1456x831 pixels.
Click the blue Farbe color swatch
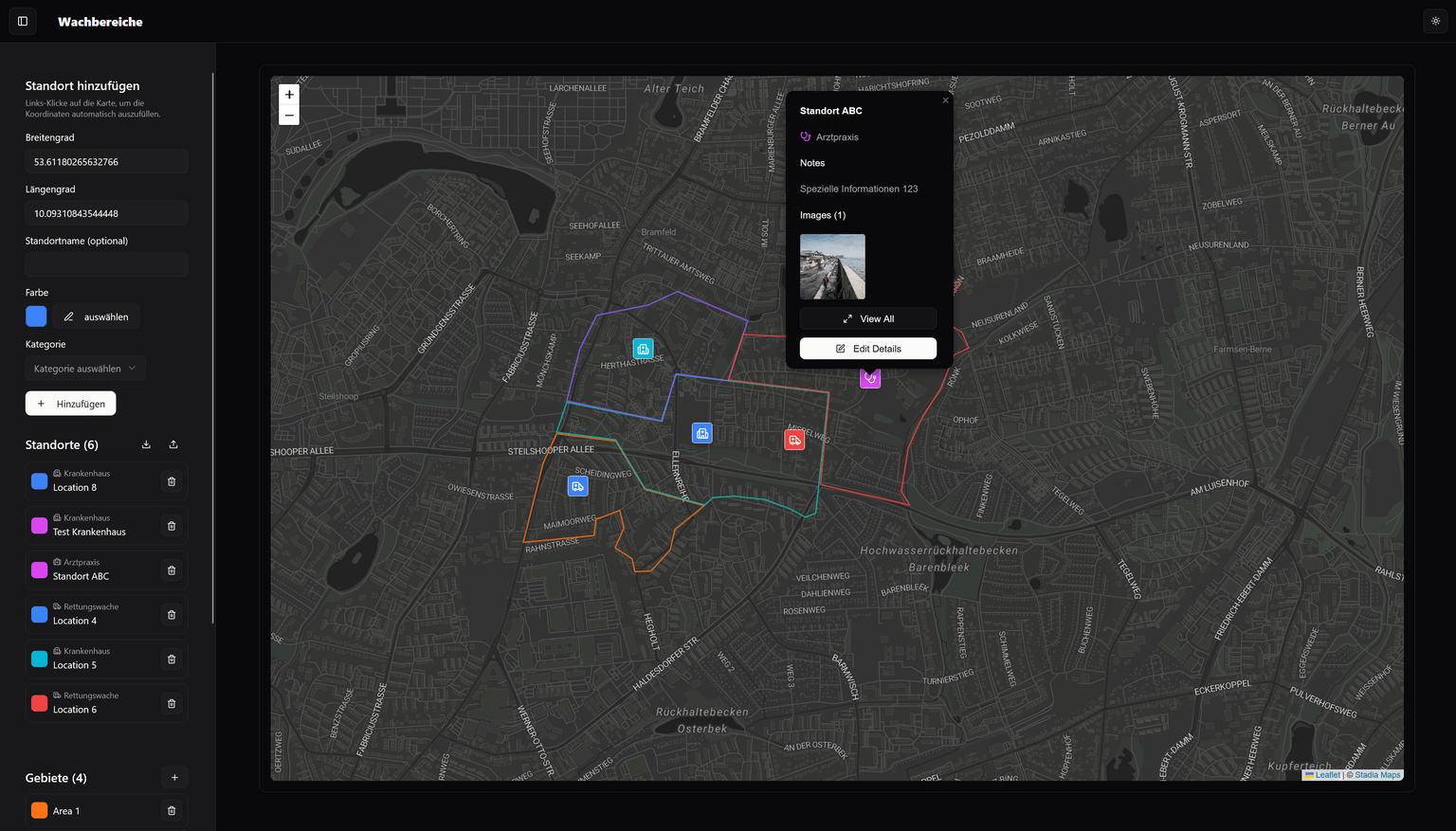coord(36,316)
